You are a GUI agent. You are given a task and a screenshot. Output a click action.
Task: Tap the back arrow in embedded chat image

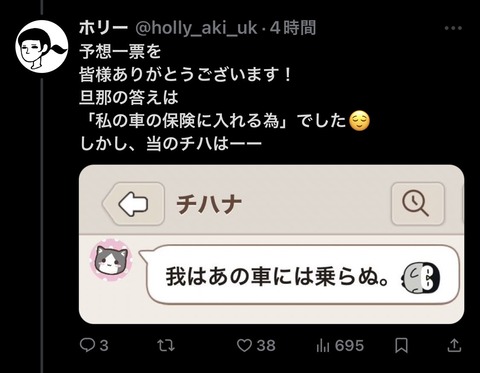point(133,204)
